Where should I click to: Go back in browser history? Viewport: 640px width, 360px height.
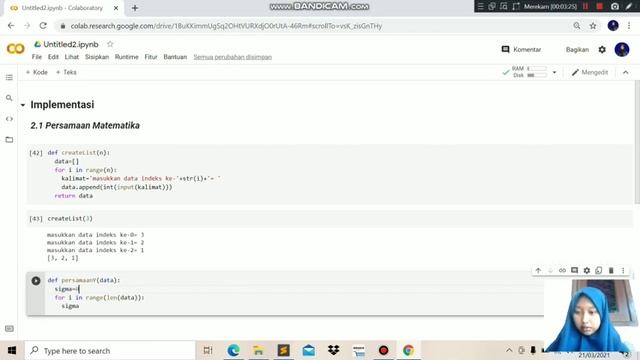click(11, 25)
